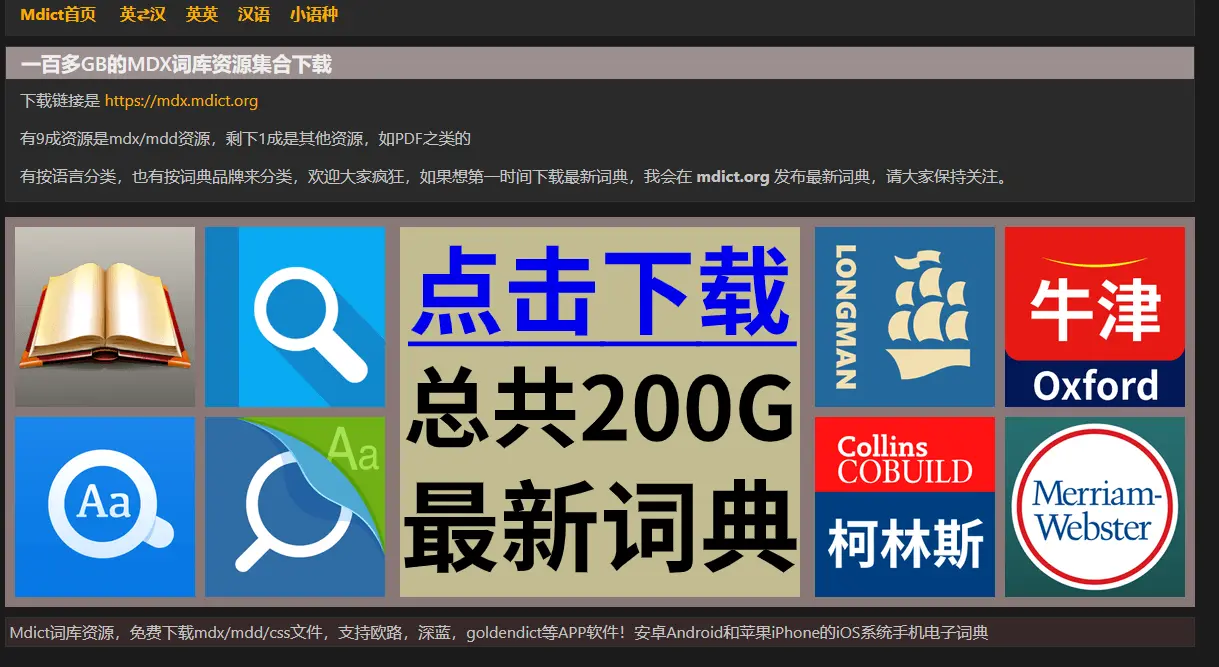Open the 小语种 navigation item
The image size is (1219, 667).
point(314,14)
